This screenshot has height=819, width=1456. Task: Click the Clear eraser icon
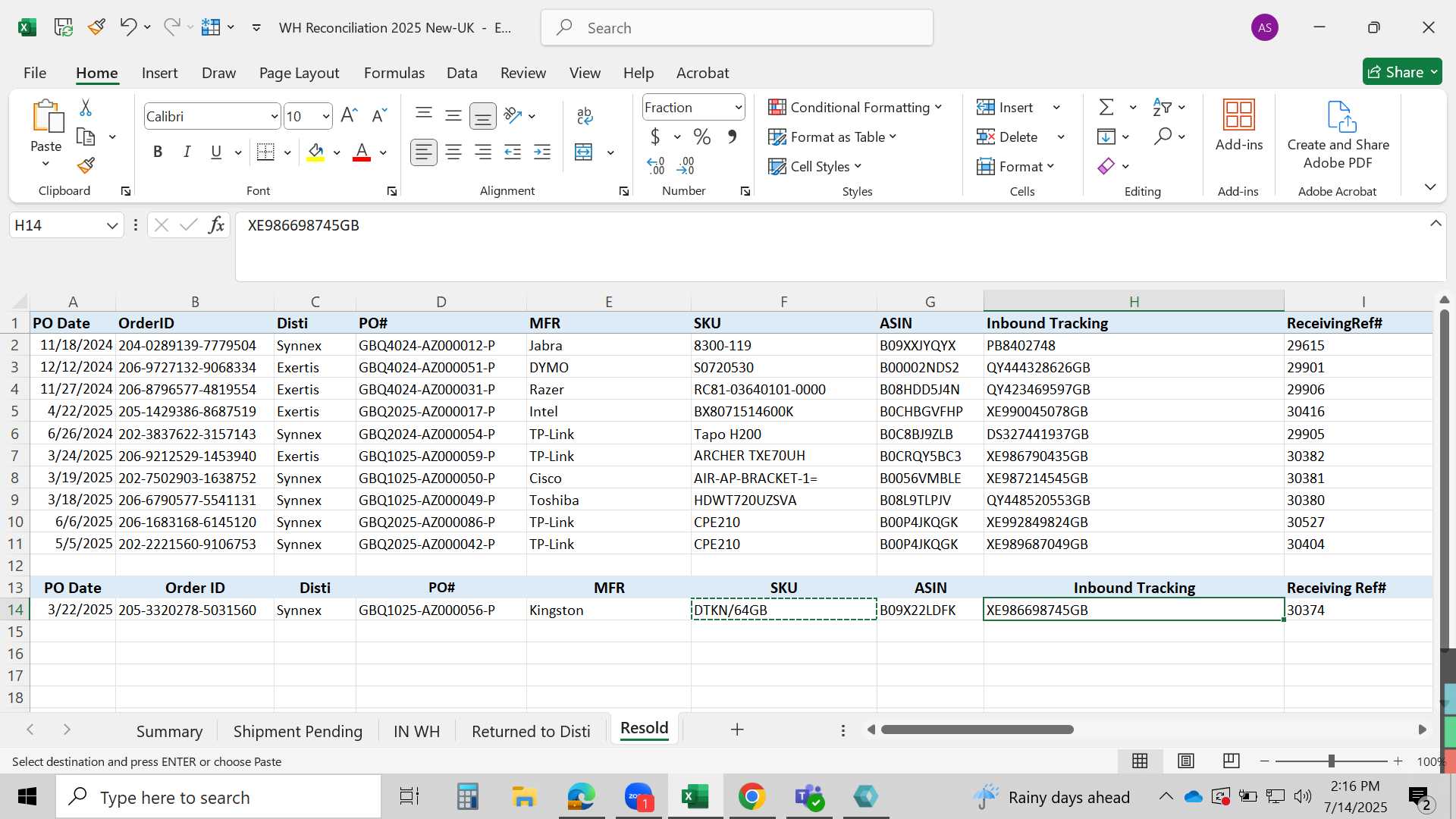(1106, 166)
